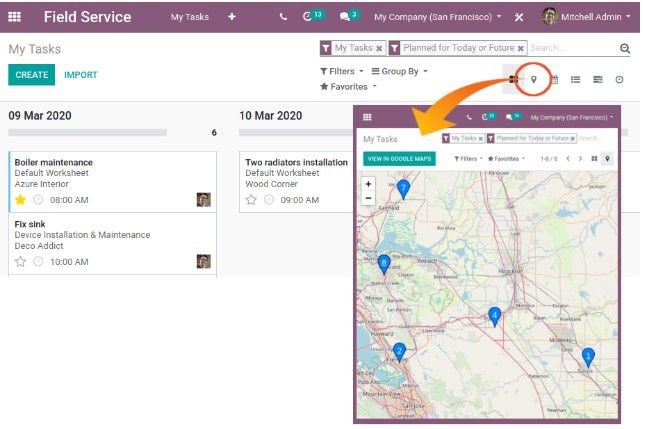This screenshot has width=645, height=429.
Task: Click VIEW IN GOOGLE MAPS button in inset
Action: [399, 159]
